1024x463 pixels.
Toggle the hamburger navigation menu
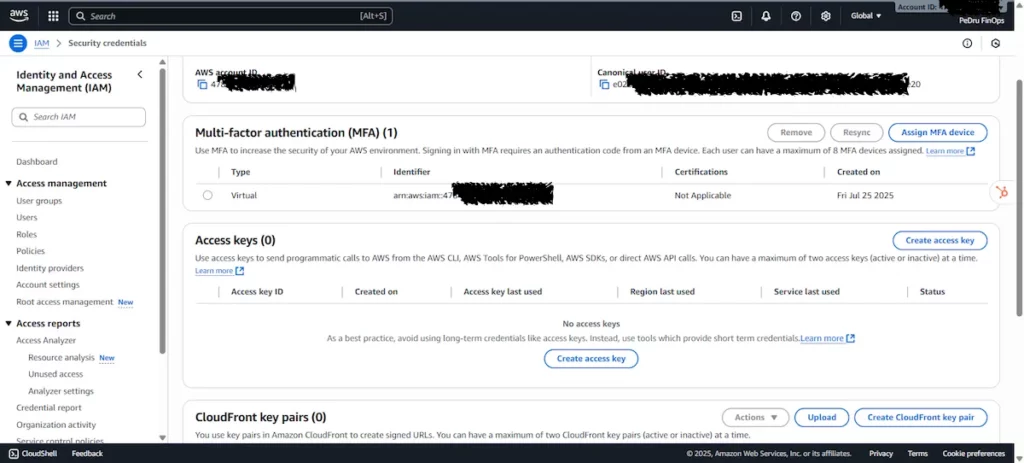17,43
